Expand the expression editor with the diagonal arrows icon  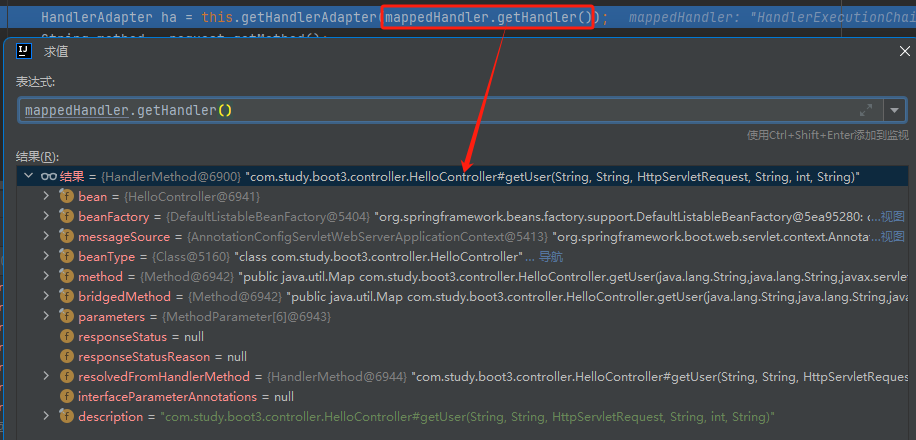866,110
